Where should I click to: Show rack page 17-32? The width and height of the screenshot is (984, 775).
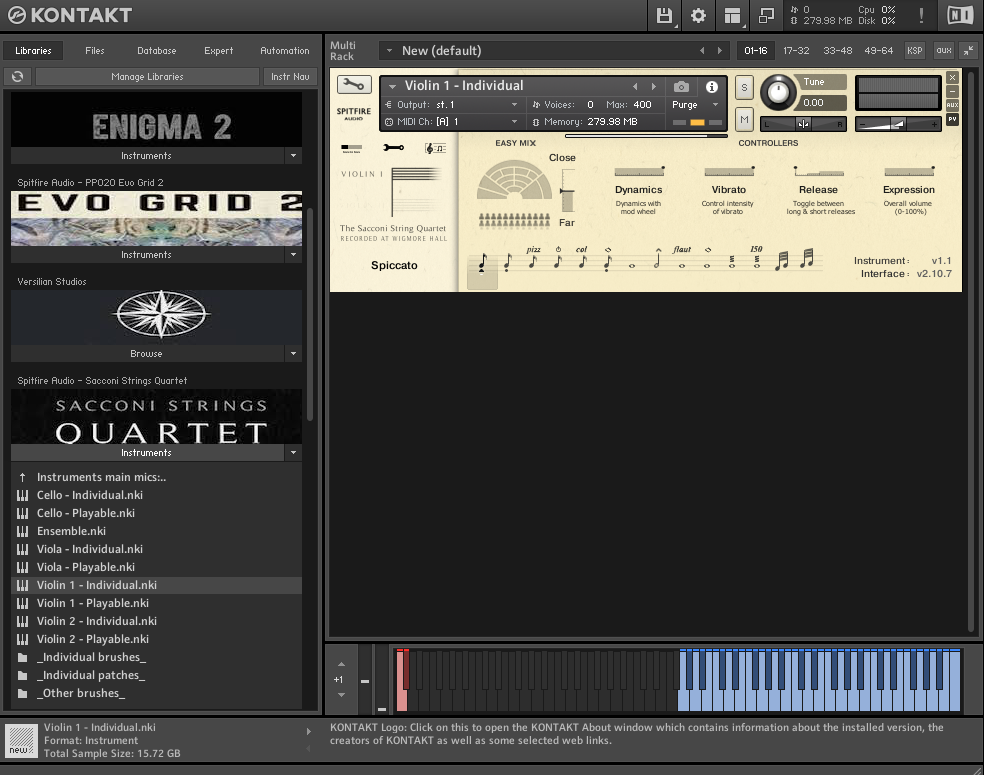tap(796, 51)
